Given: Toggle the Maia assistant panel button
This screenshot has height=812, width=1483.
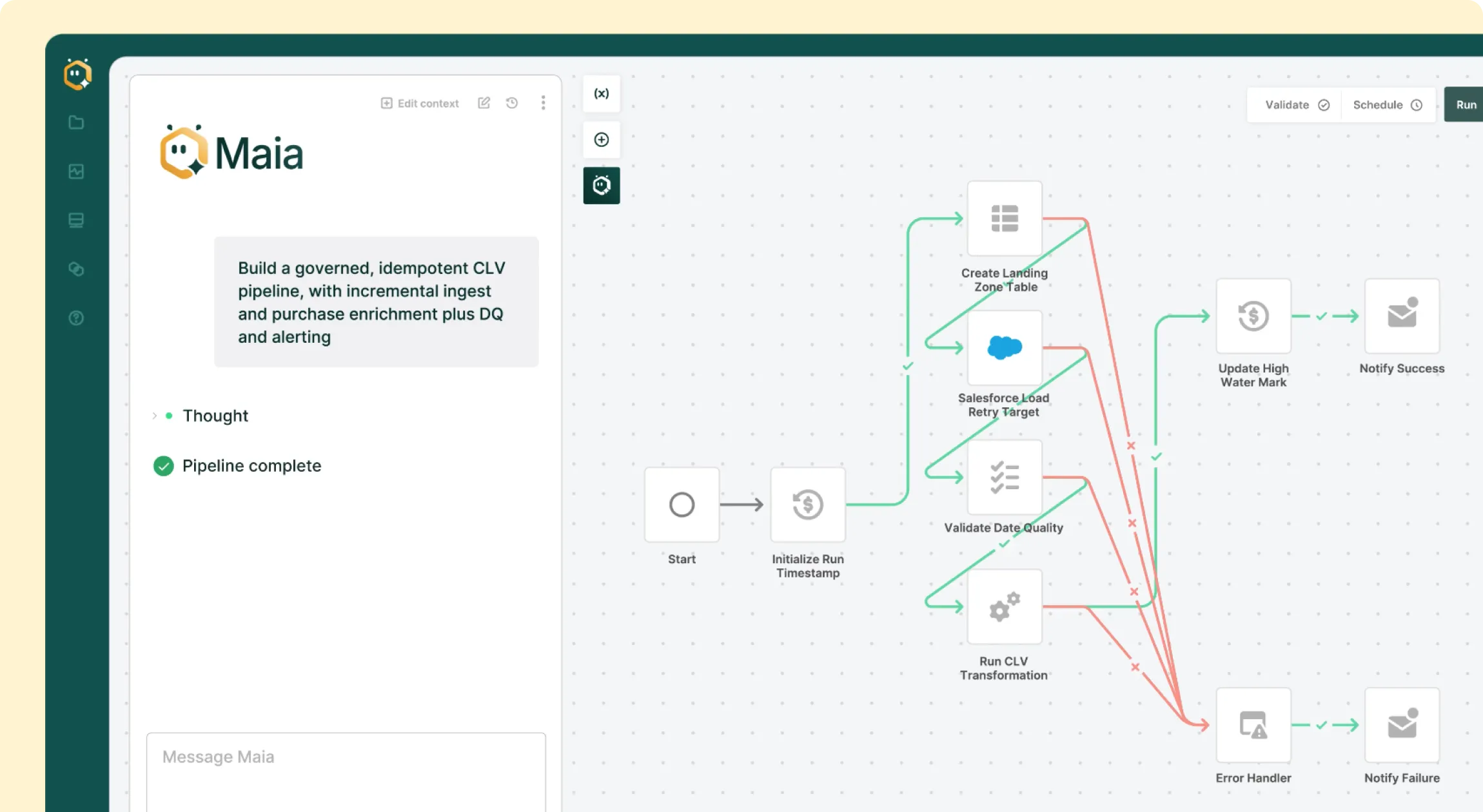Looking at the screenshot, I should click(x=601, y=186).
